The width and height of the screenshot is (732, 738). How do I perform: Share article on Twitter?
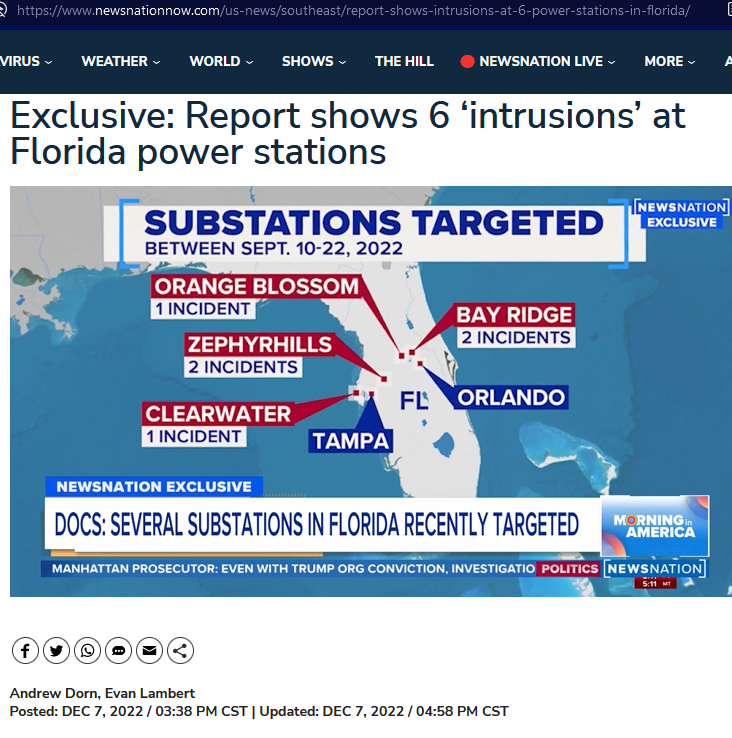pos(56,651)
